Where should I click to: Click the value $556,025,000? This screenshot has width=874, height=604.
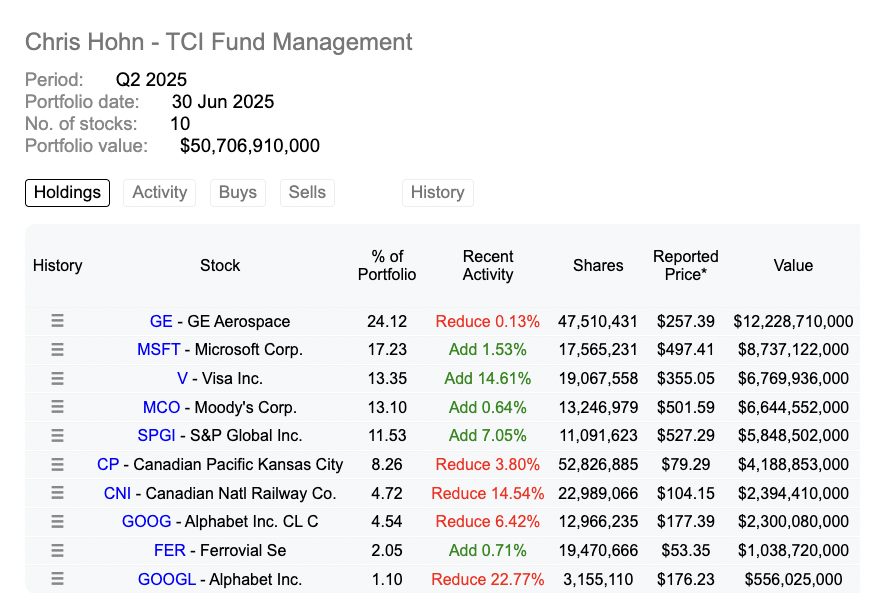click(x=793, y=579)
